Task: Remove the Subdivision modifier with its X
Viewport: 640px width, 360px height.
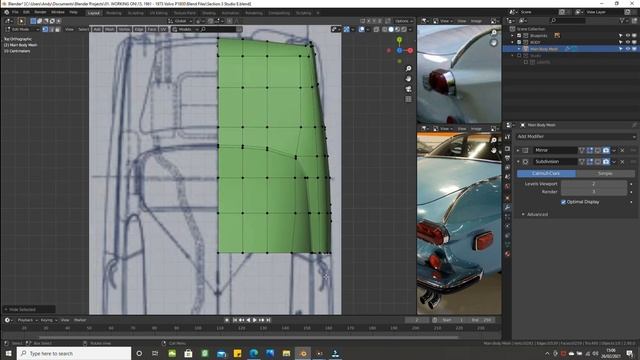Action: point(622,162)
